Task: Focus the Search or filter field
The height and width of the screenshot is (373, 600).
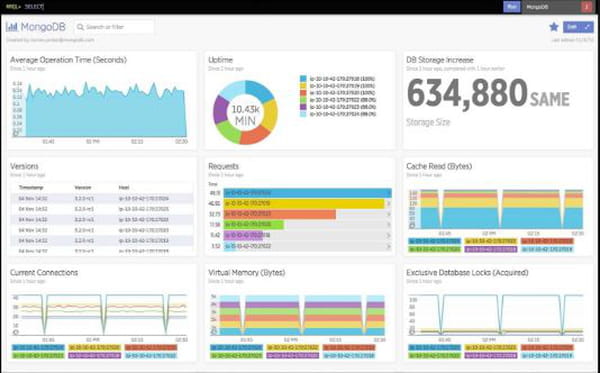Action: [x=114, y=27]
